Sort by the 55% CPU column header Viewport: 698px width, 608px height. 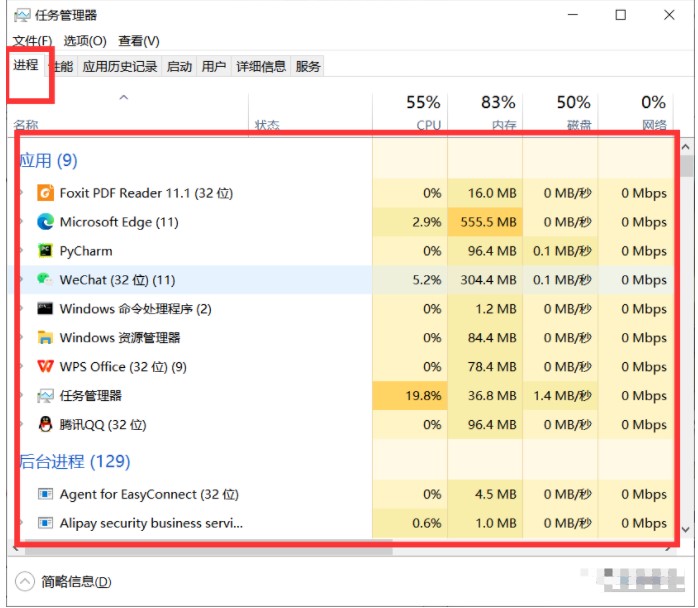(x=410, y=112)
